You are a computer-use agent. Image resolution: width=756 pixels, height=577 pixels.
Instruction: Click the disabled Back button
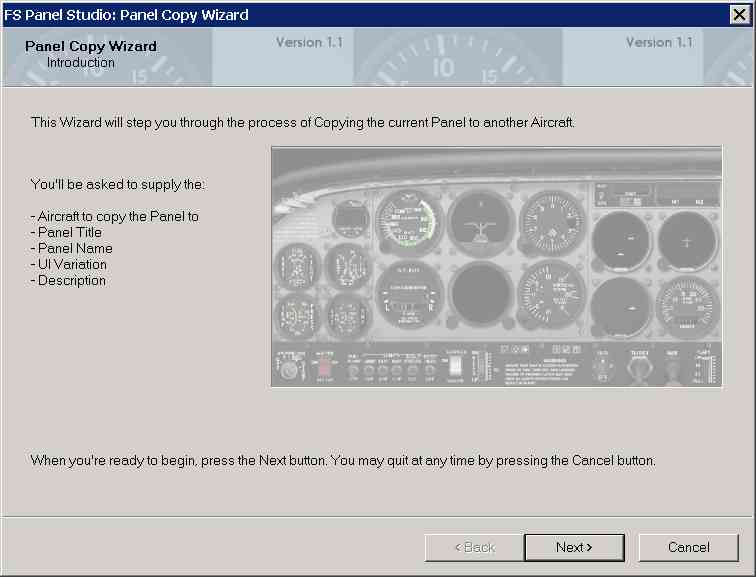(x=474, y=547)
